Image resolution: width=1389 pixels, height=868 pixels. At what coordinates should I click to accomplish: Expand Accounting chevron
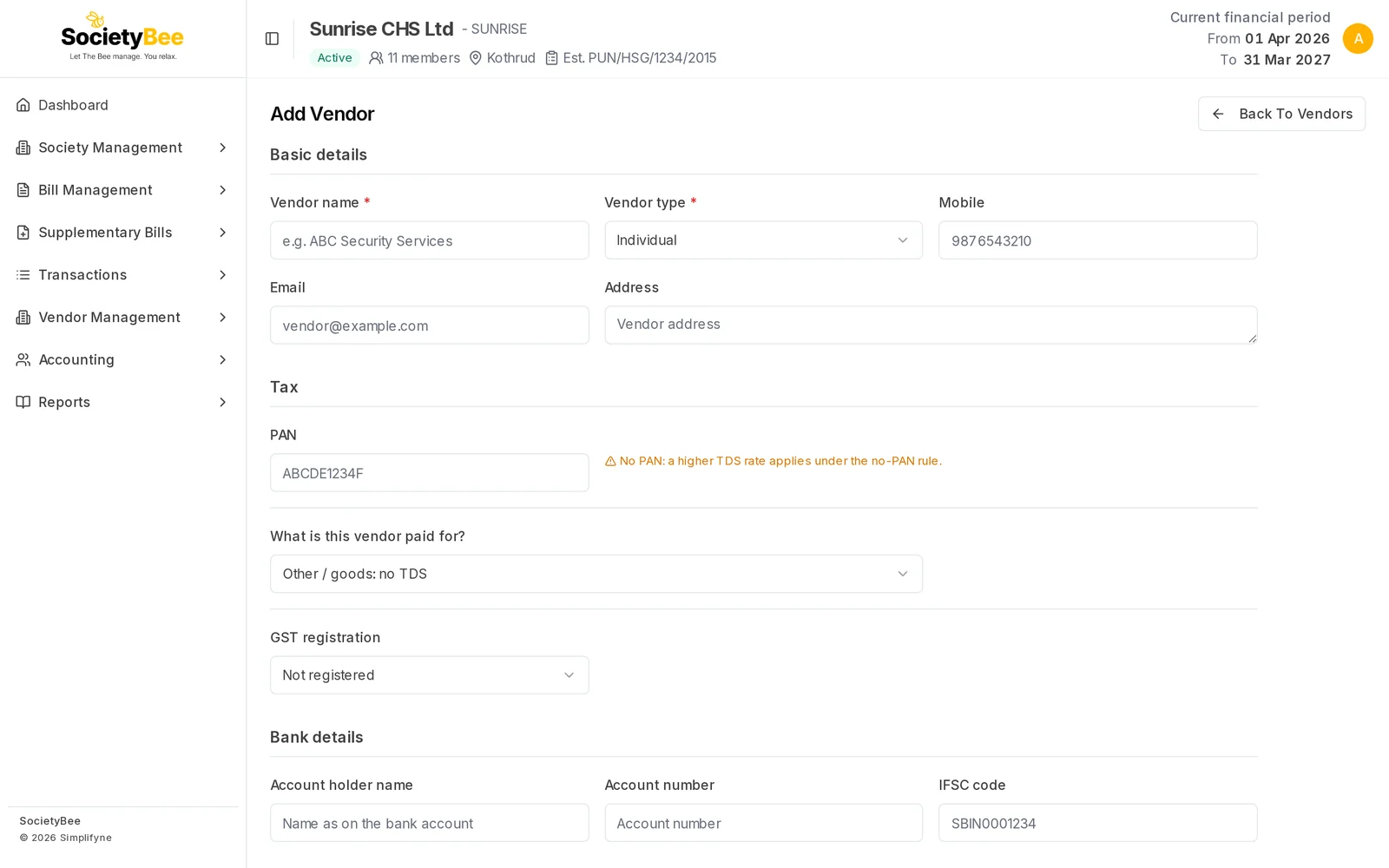222,359
